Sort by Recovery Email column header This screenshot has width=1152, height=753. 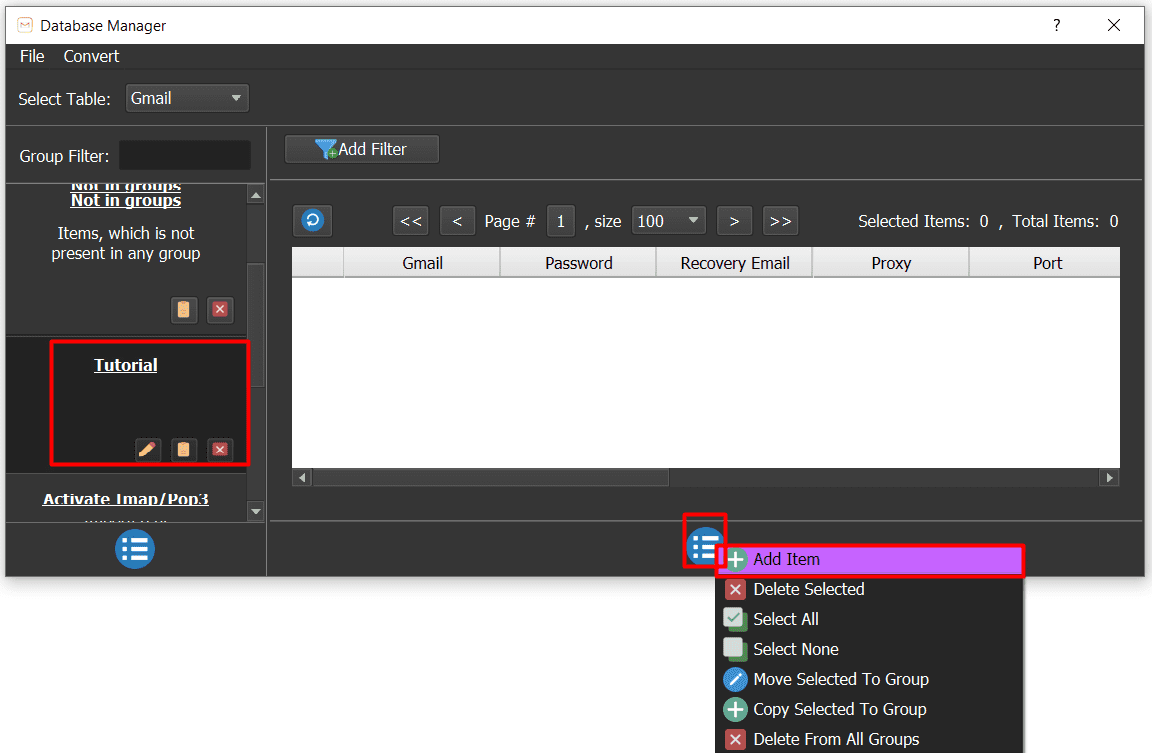pos(735,263)
